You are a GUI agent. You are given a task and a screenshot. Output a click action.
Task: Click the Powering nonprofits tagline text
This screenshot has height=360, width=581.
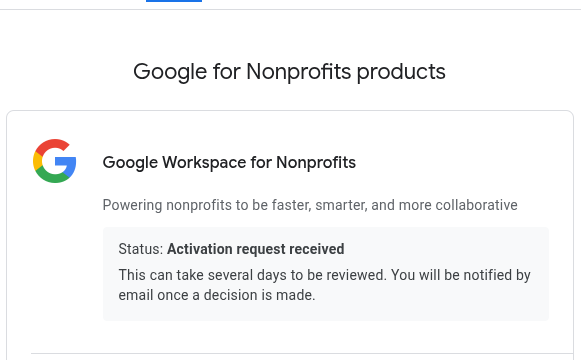(310, 205)
